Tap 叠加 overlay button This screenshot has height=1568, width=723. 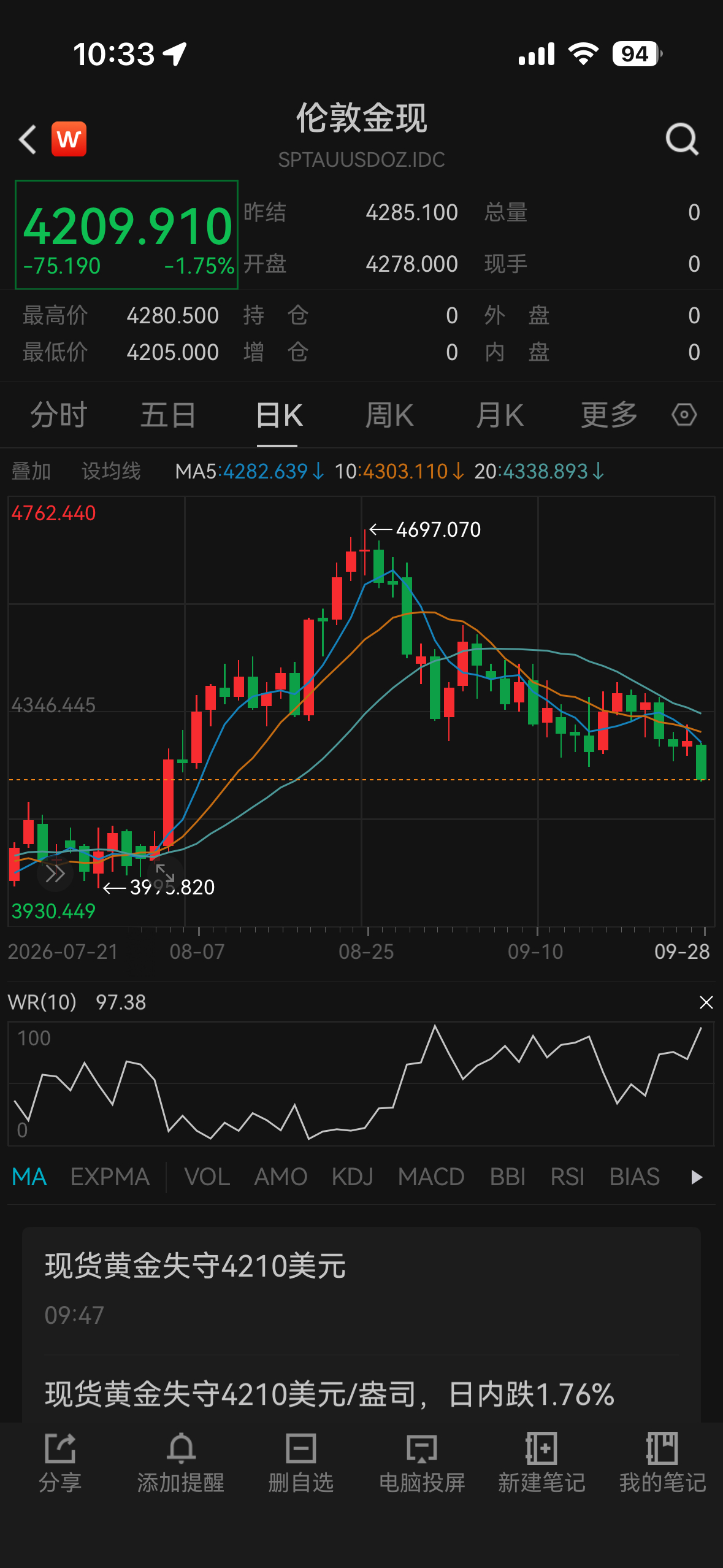pos(31,471)
